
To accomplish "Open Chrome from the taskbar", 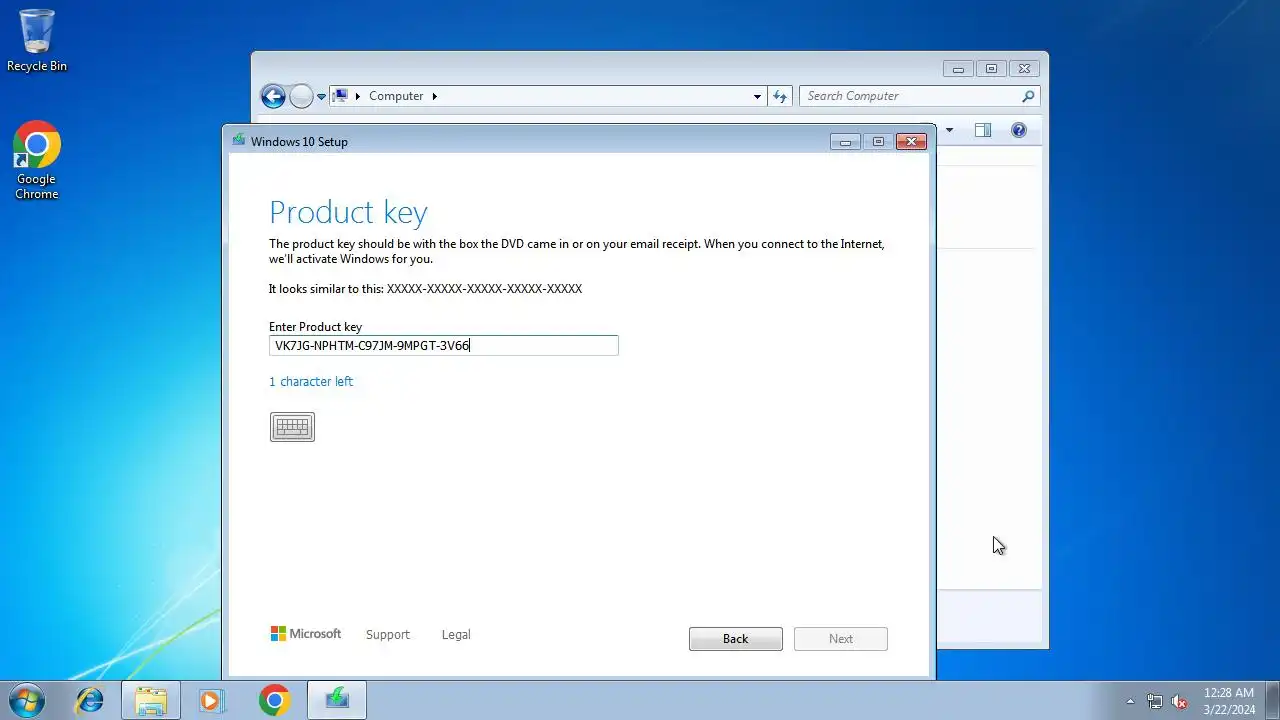I will point(274,700).
